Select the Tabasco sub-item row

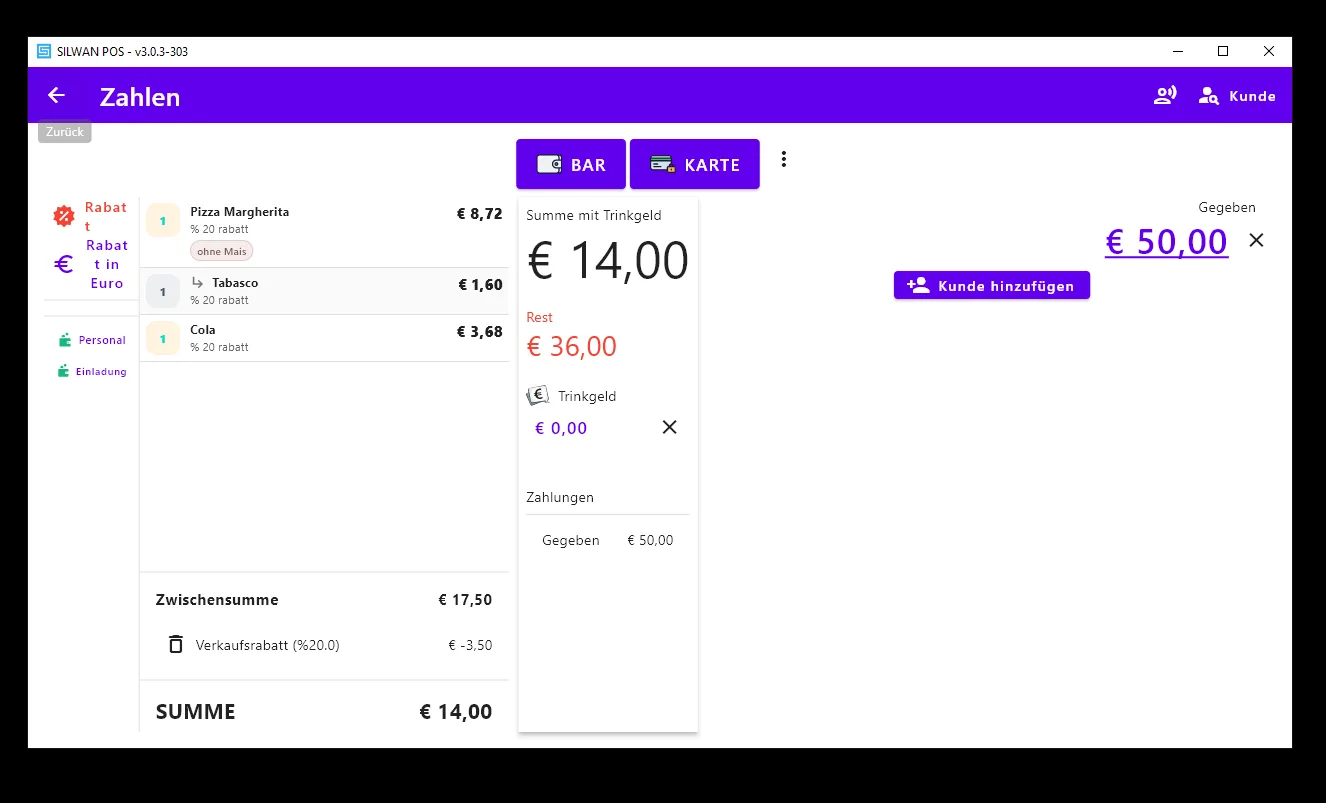point(325,291)
